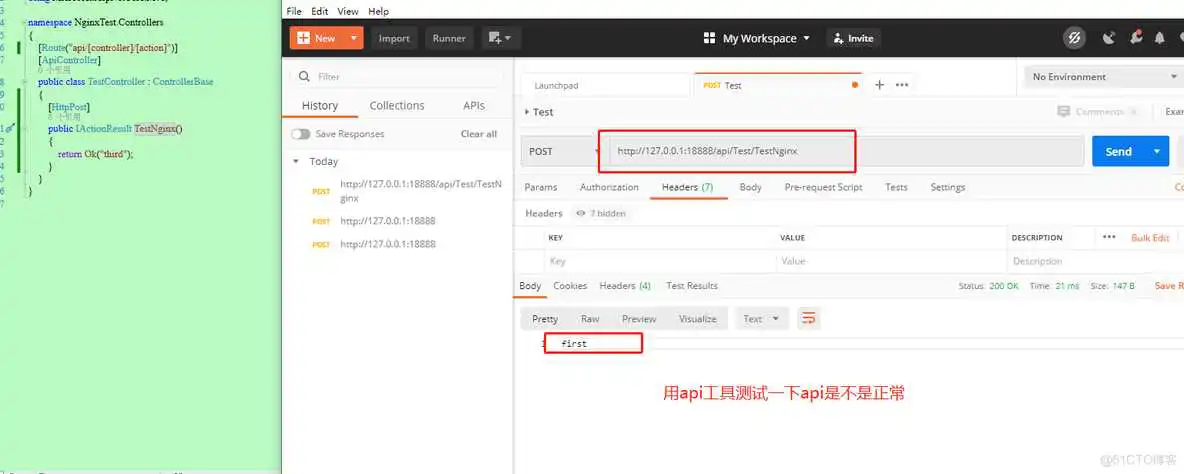Viewport: 1184px width, 474px height.
Task: Switch response view to Pretty
Action: pos(545,319)
